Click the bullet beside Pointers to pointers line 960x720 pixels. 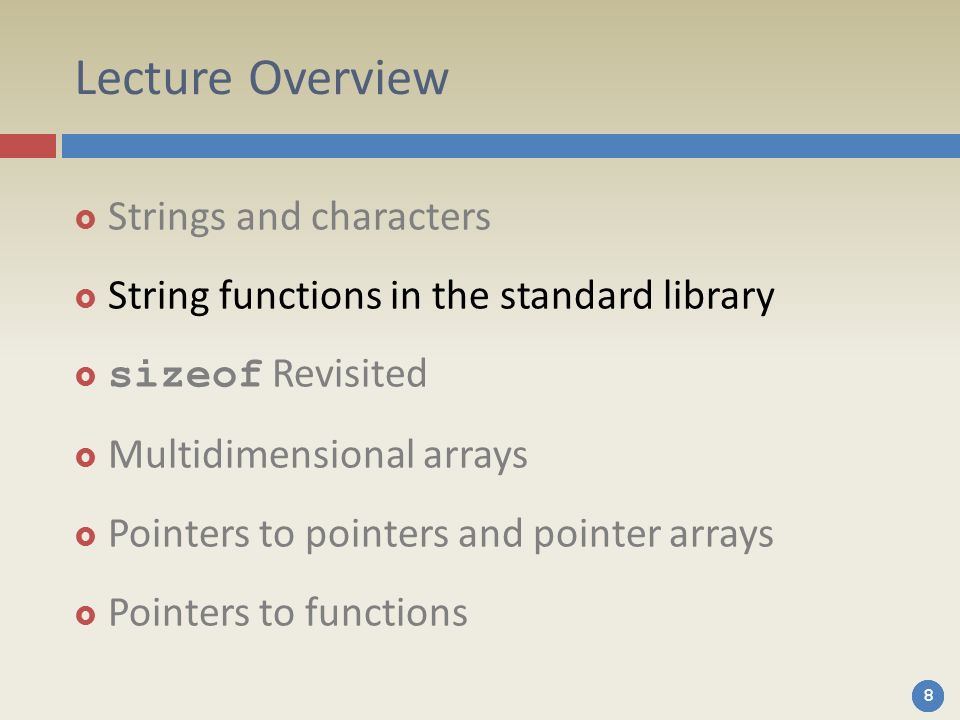coord(86,536)
